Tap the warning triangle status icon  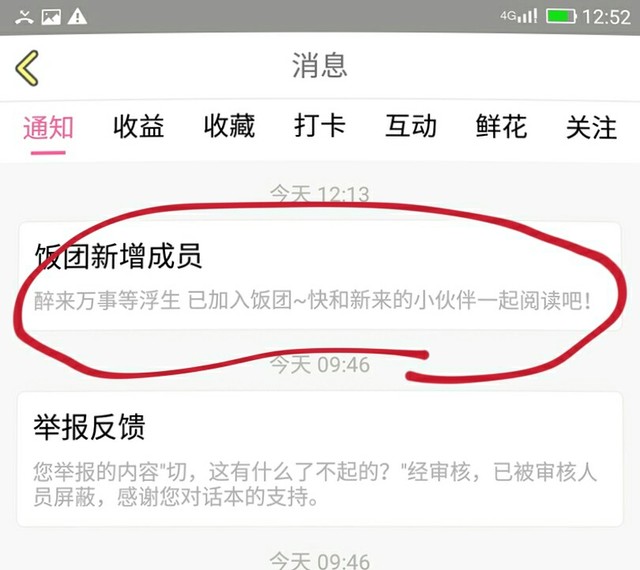pos(77,17)
